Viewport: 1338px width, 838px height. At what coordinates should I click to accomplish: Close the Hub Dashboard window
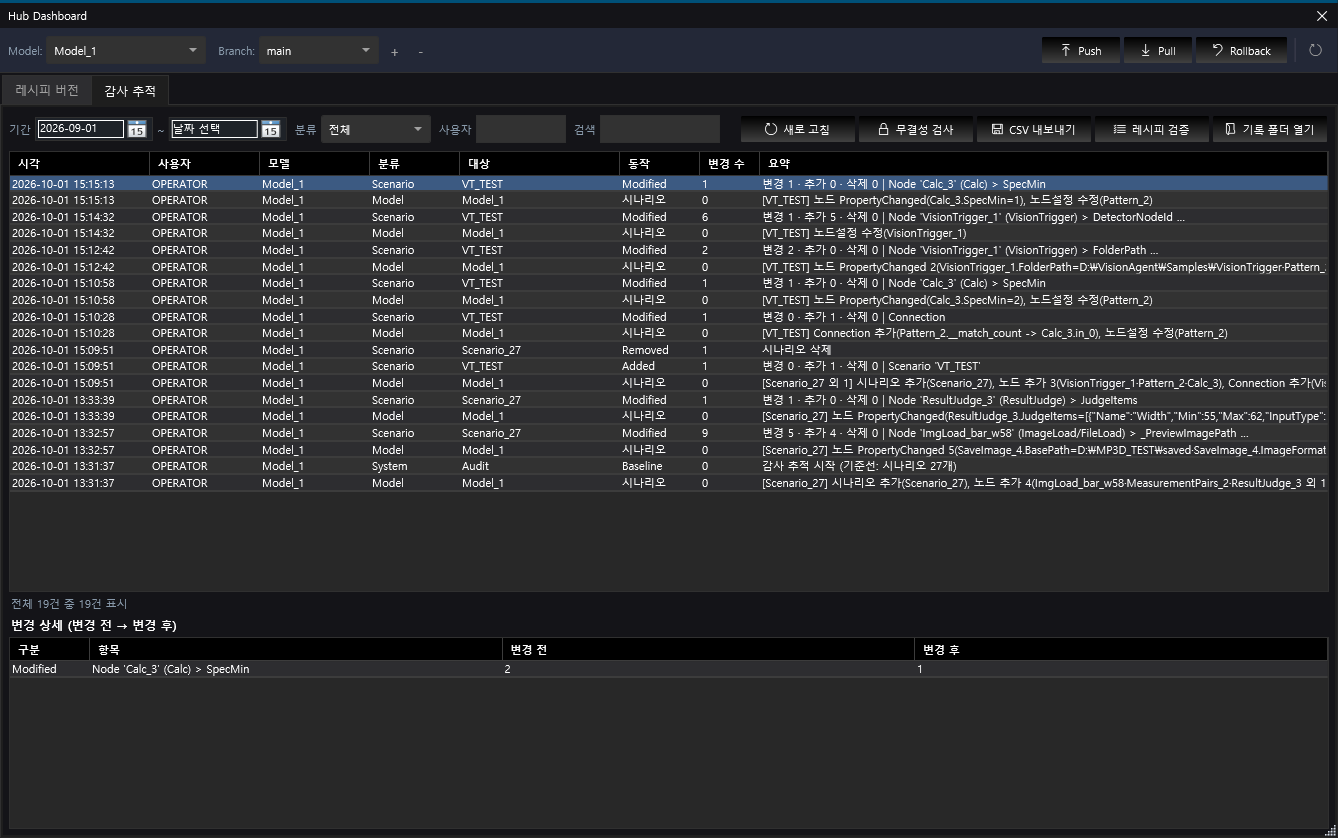point(1321,16)
